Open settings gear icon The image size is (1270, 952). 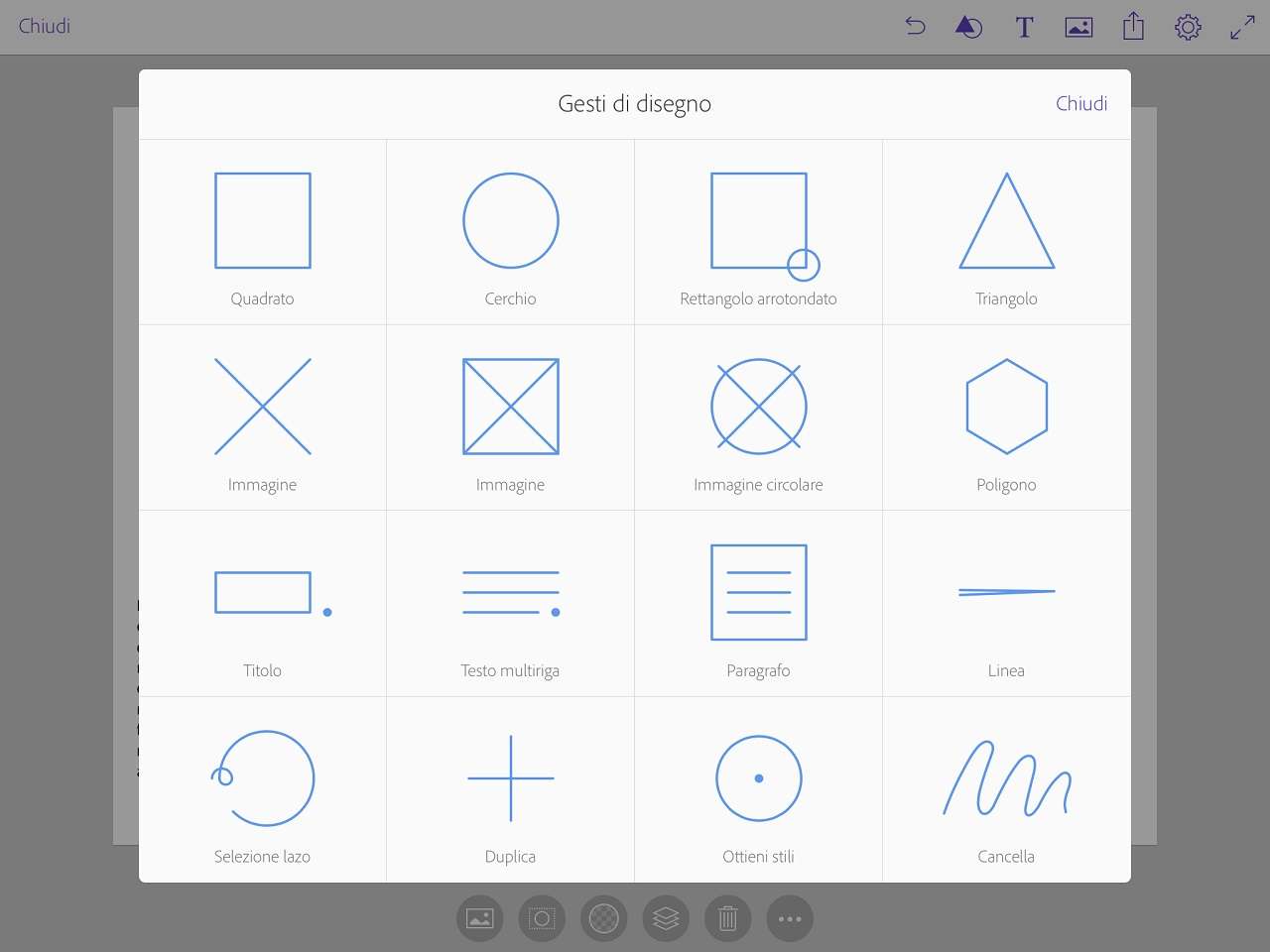[1188, 27]
